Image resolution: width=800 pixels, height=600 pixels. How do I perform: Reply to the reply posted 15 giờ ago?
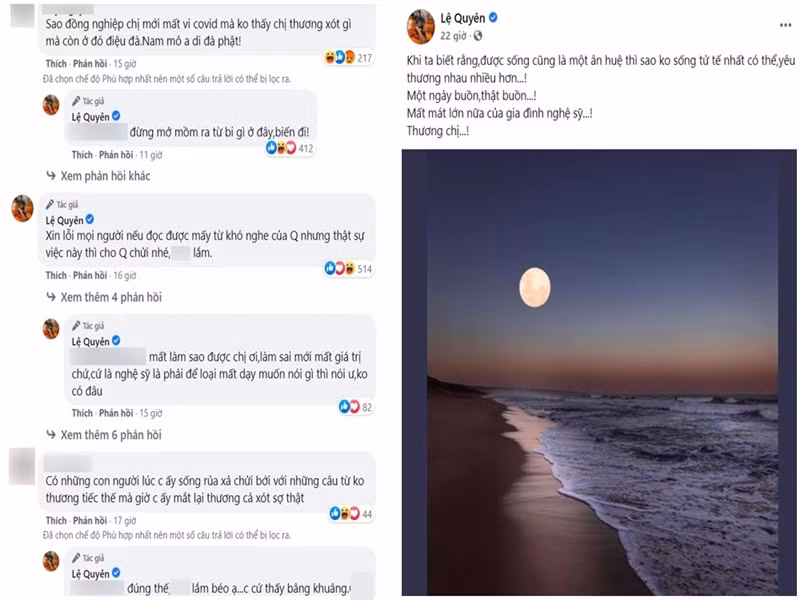pos(116,413)
